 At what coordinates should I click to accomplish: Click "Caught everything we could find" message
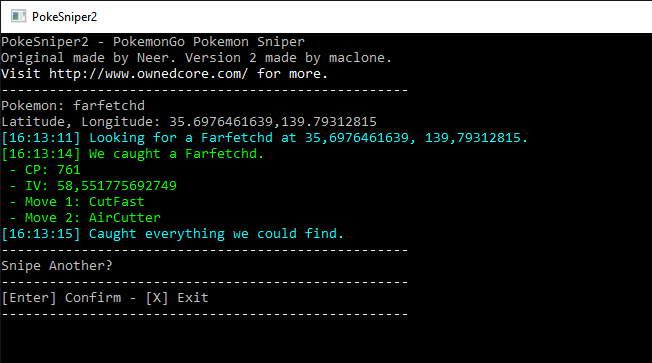(216, 234)
